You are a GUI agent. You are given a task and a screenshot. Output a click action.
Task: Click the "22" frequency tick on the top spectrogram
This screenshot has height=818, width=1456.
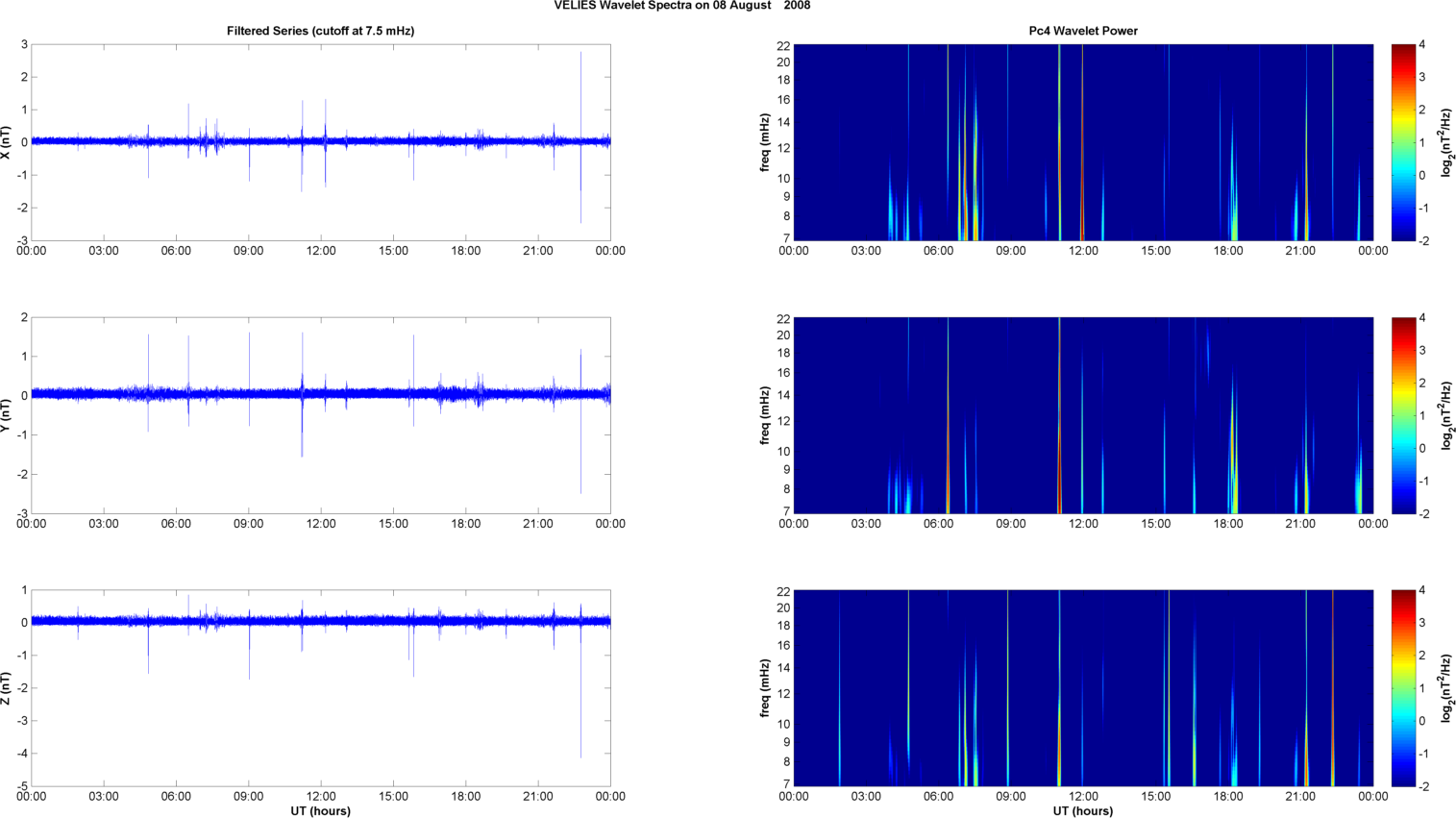(x=783, y=45)
